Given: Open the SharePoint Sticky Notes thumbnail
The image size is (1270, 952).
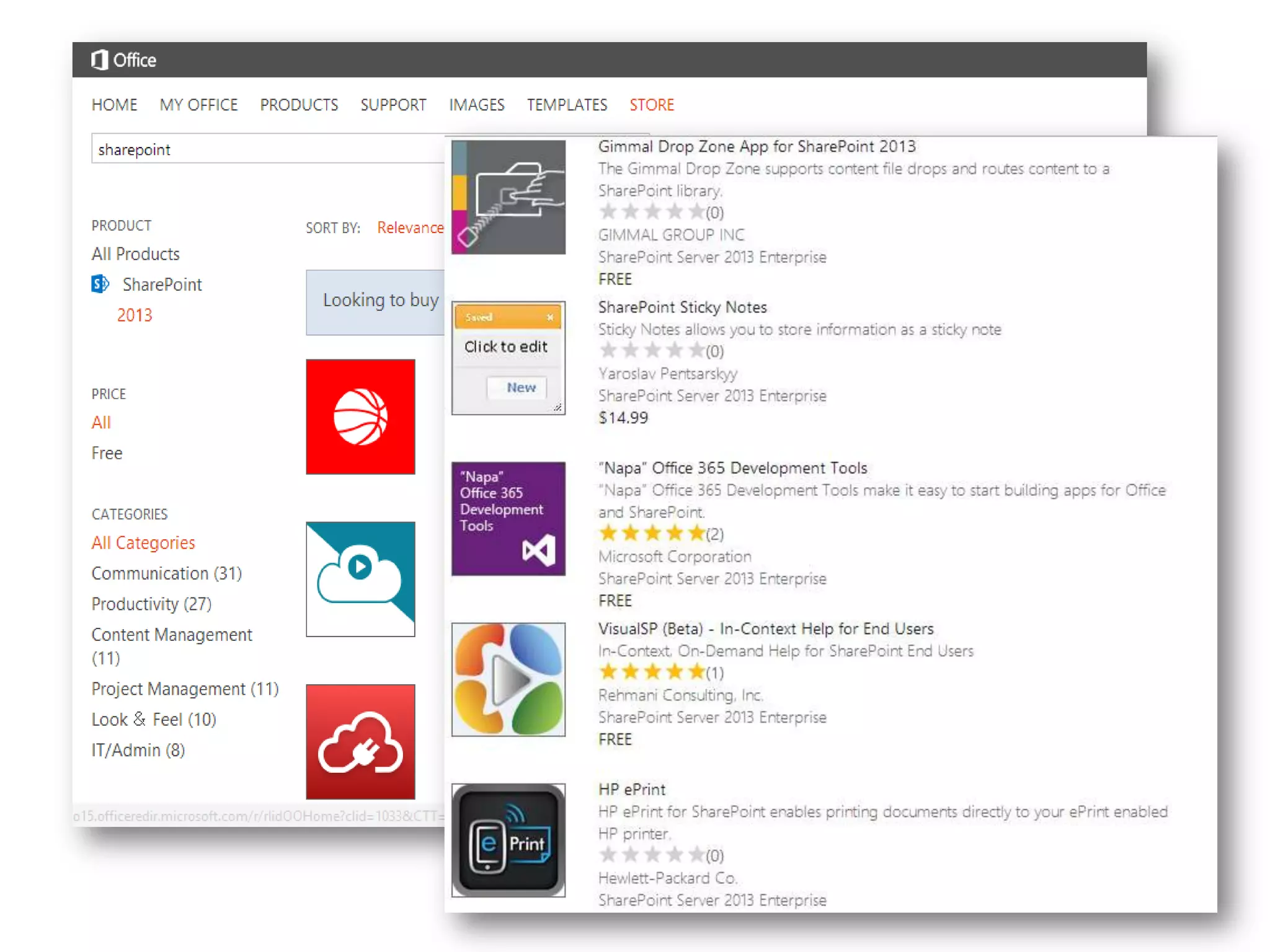Looking at the screenshot, I should [508, 358].
